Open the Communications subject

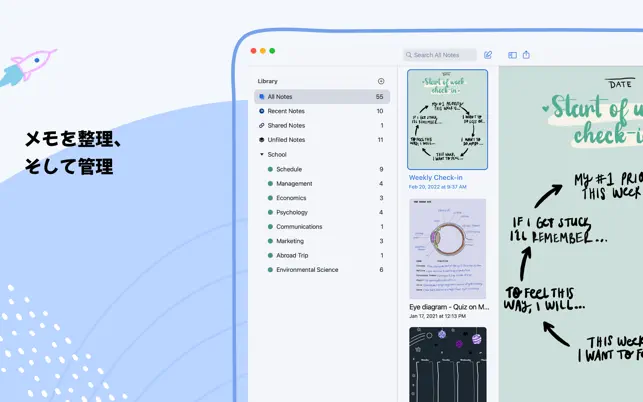pyautogui.click(x=322, y=226)
